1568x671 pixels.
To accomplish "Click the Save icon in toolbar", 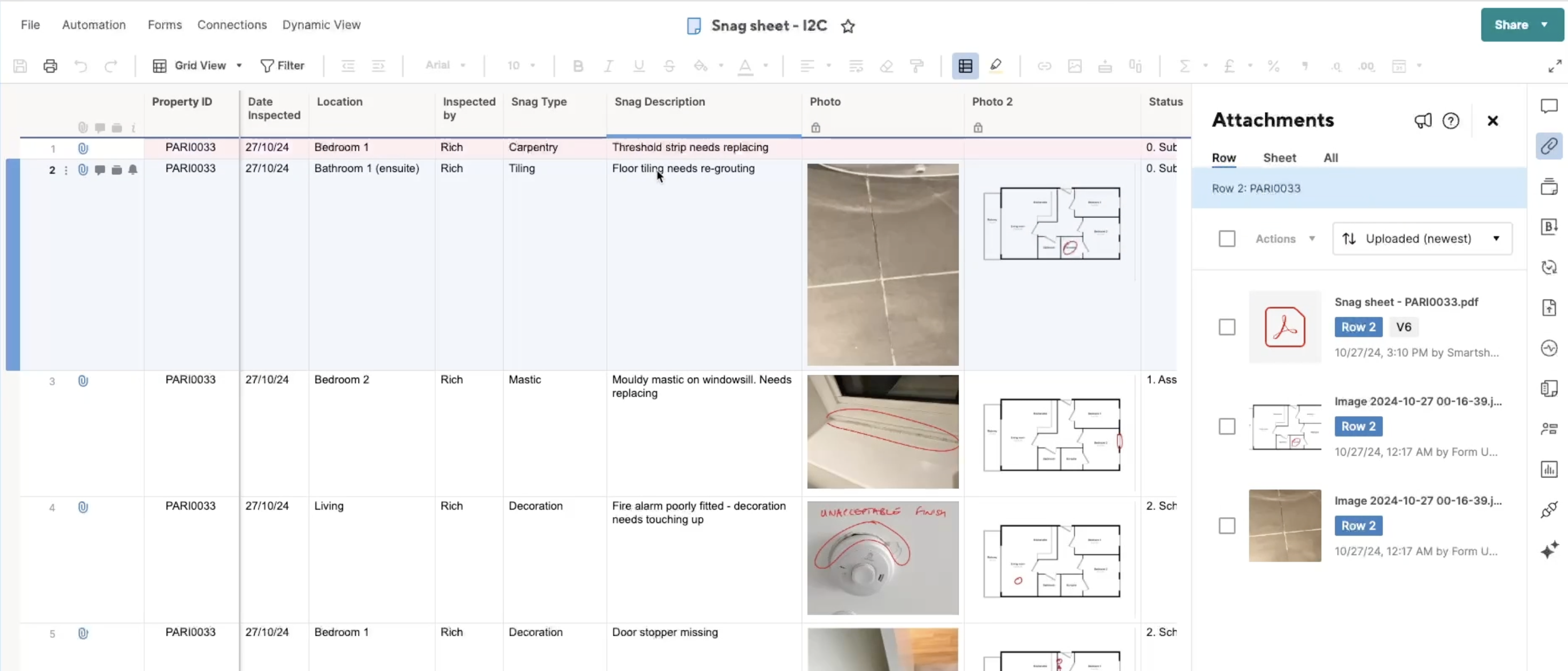I will coord(20,66).
